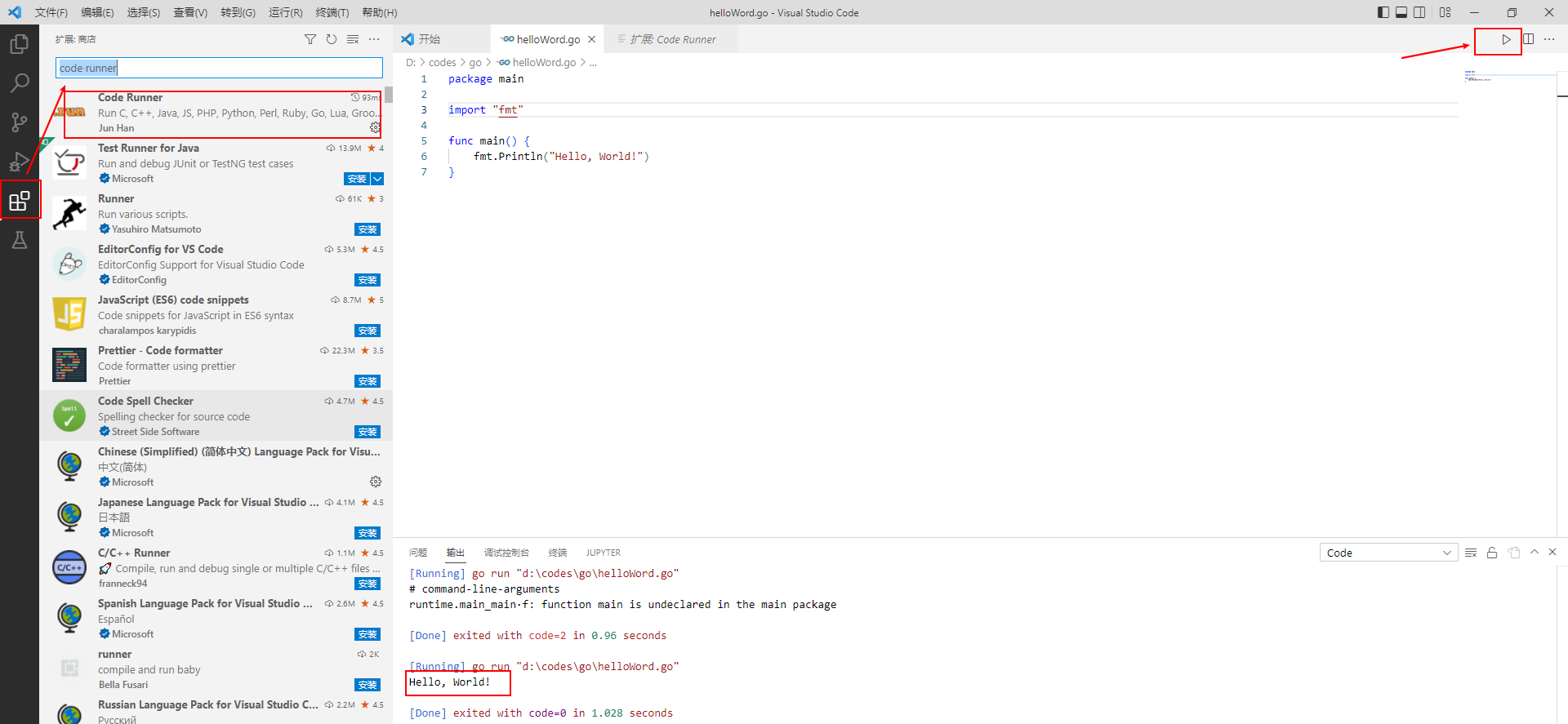This screenshot has height=724, width=1568.
Task: Install the Runner extension by Yasuhiro Matsumoto
Action: (x=367, y=229)
